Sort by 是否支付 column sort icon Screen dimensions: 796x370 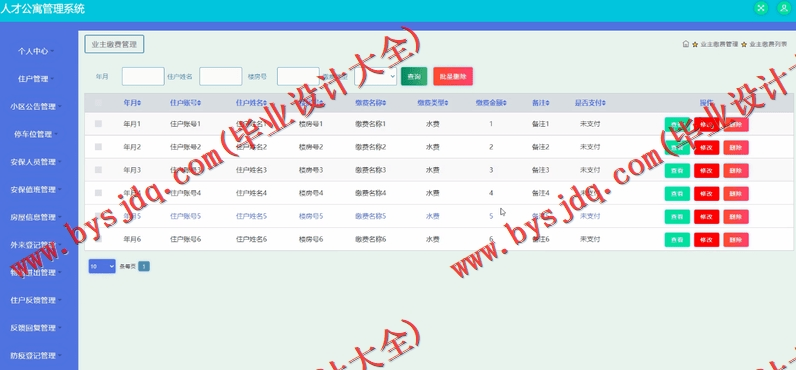pos(605,103)
